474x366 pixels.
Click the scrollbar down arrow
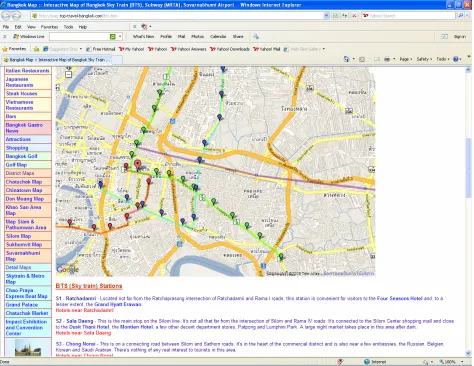pyautogui.click(x=468, y=353)
